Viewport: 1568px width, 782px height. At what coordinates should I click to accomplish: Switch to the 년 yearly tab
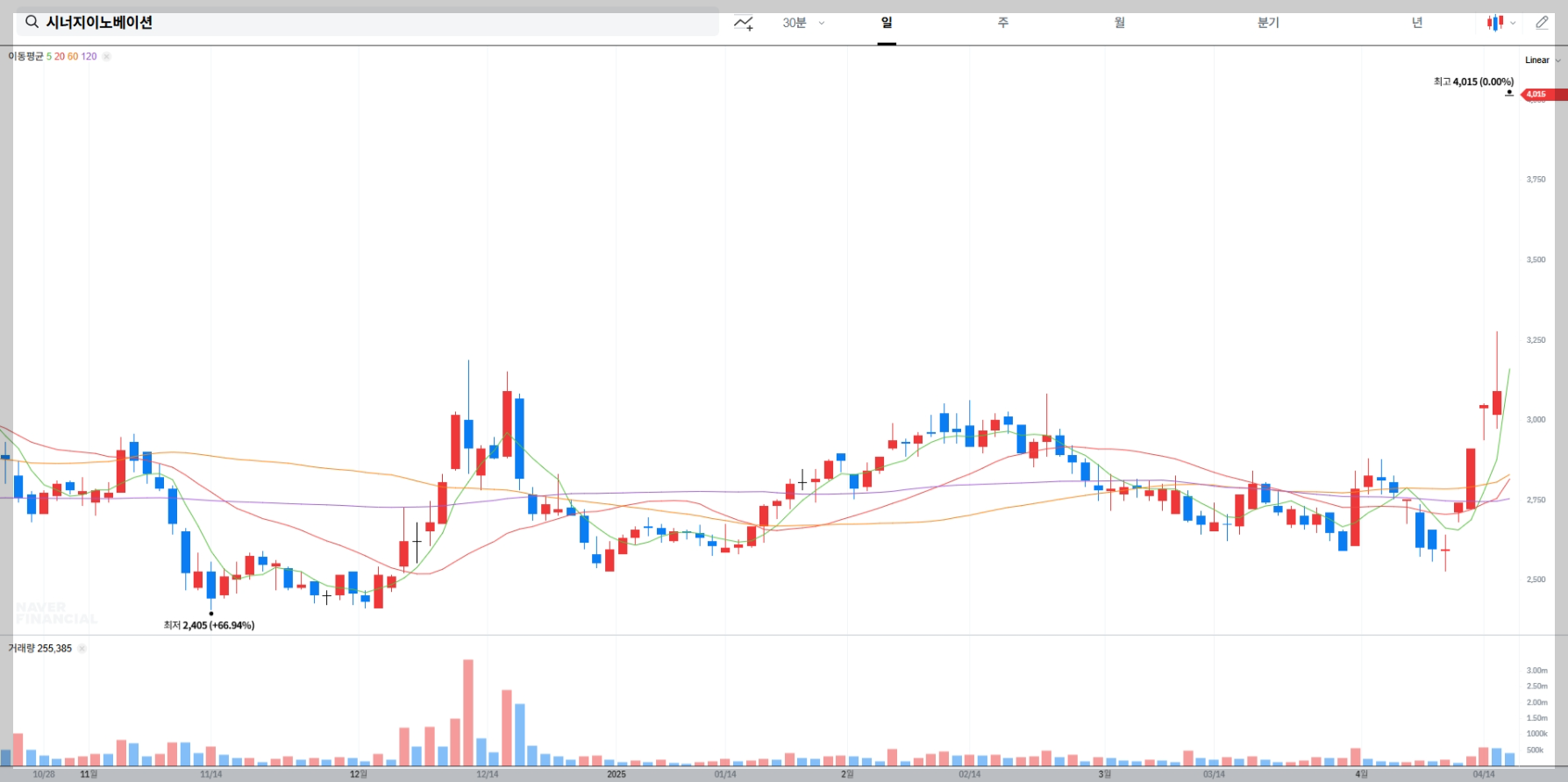tap(1417, 23)
